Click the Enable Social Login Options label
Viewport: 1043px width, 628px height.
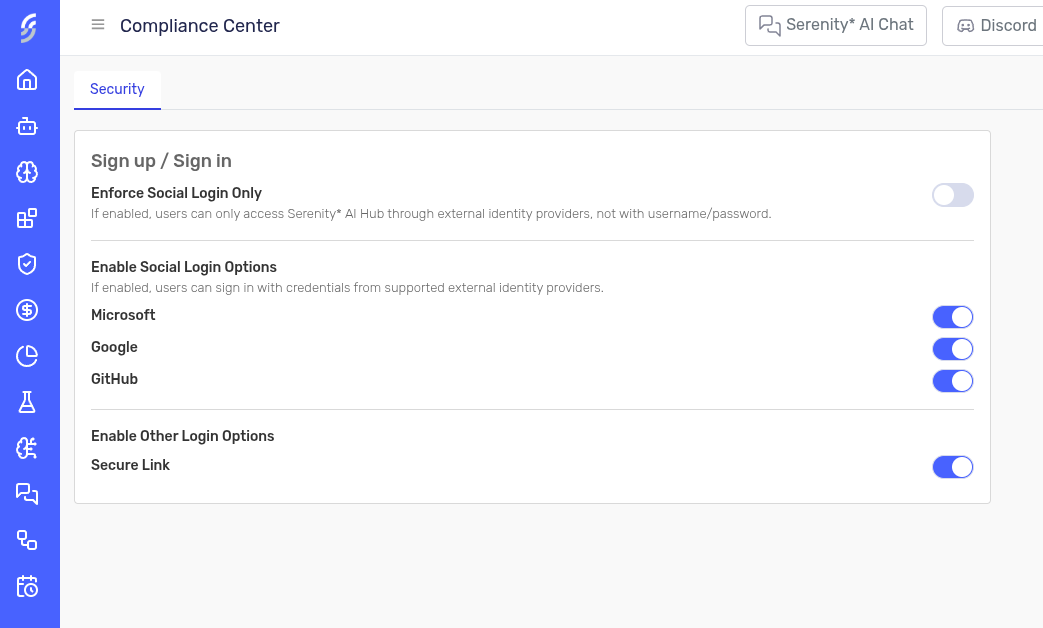pyautogui.click(x=184, y=267)
